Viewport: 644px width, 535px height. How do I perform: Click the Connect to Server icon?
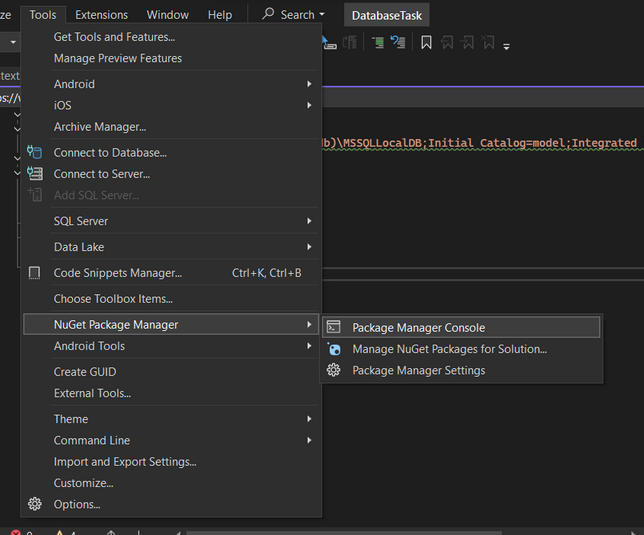[x=35, y=174]
